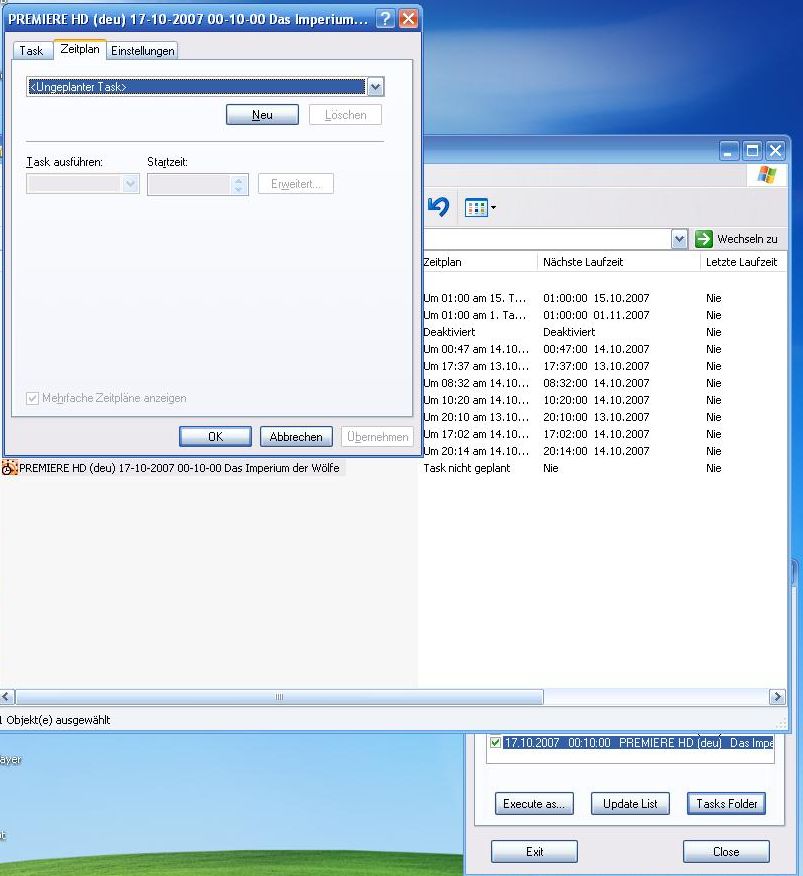Click the Windows flag logo
This screenshot has width=803, height=876.
tap(767, 175)
